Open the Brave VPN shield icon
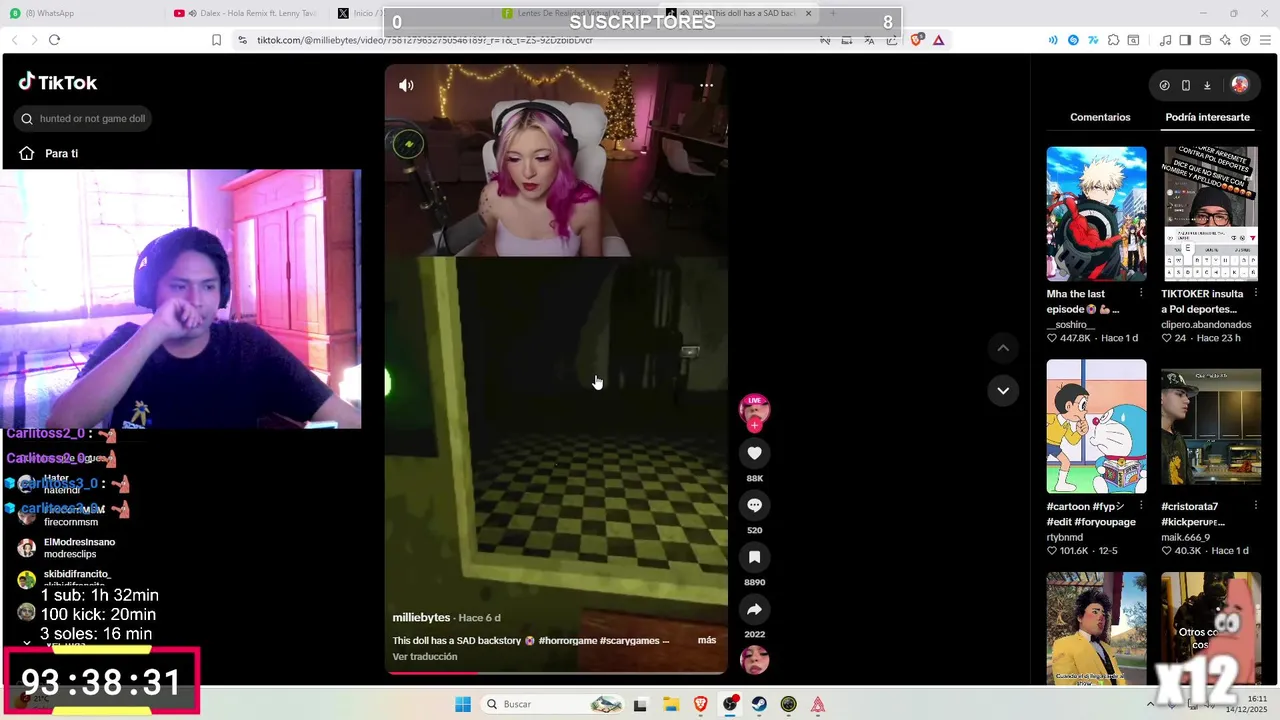 coord(1245,40)
